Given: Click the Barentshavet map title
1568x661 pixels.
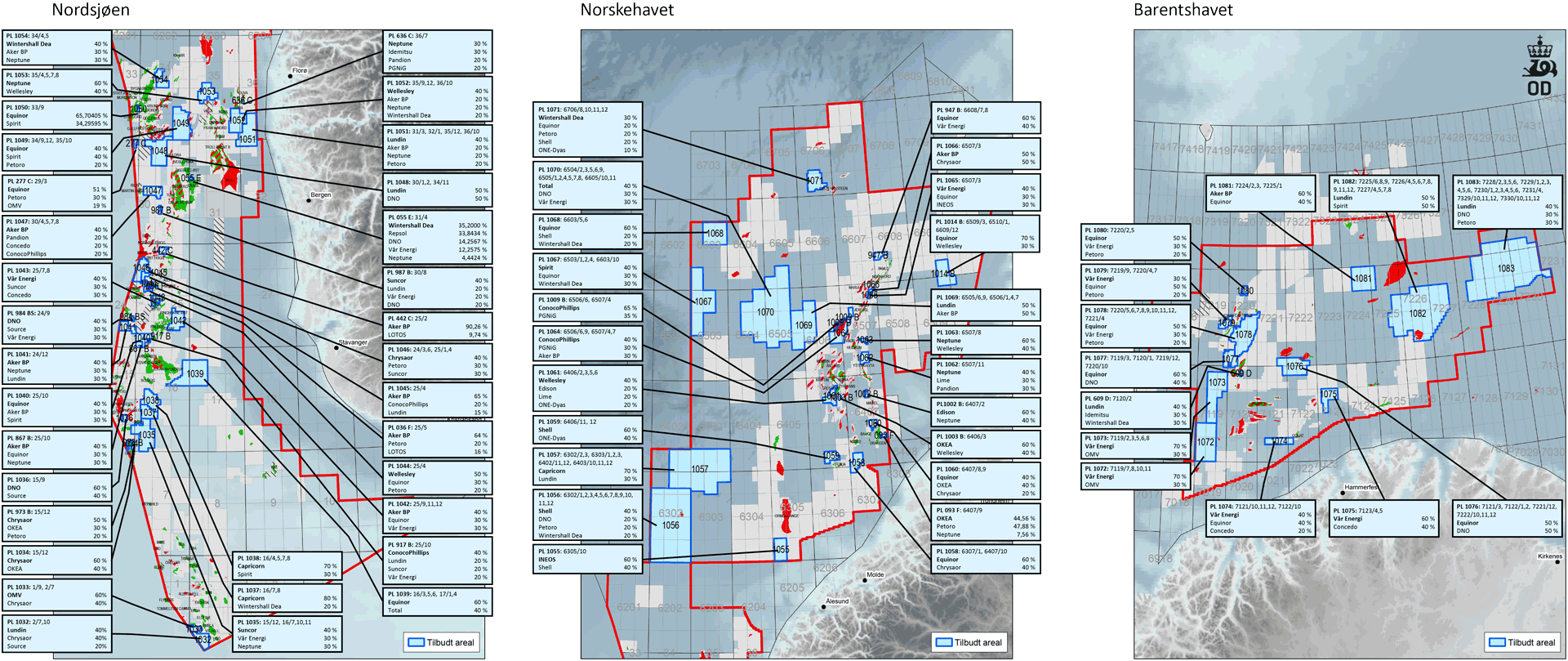Looking at the screenshot, I should 1183,10.
